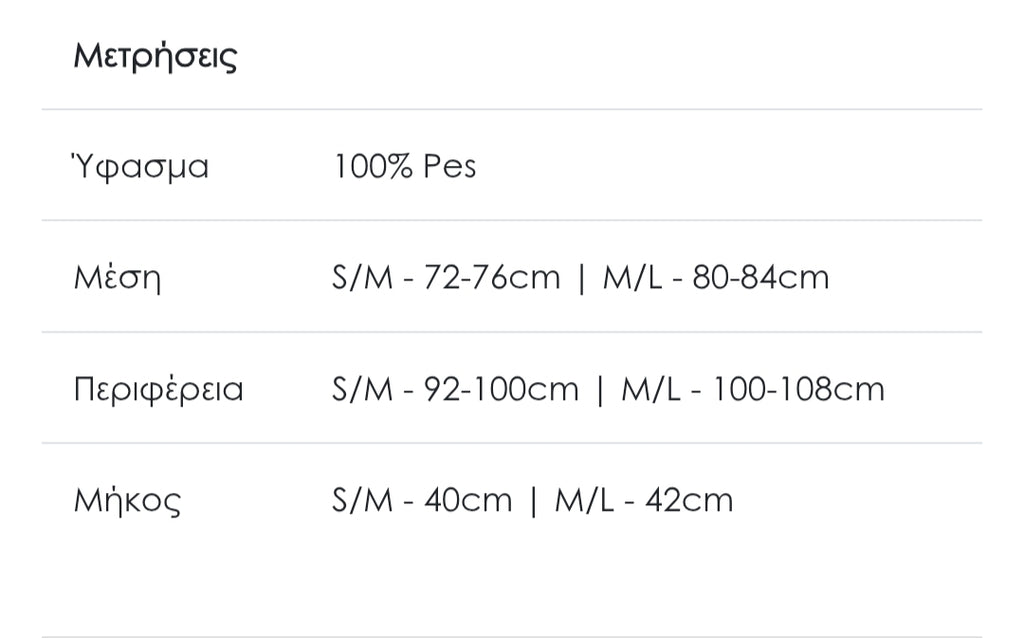Click the pipe separator in the Περιφέρεια row
The image size is (1024, 638).
coord(600,390)
